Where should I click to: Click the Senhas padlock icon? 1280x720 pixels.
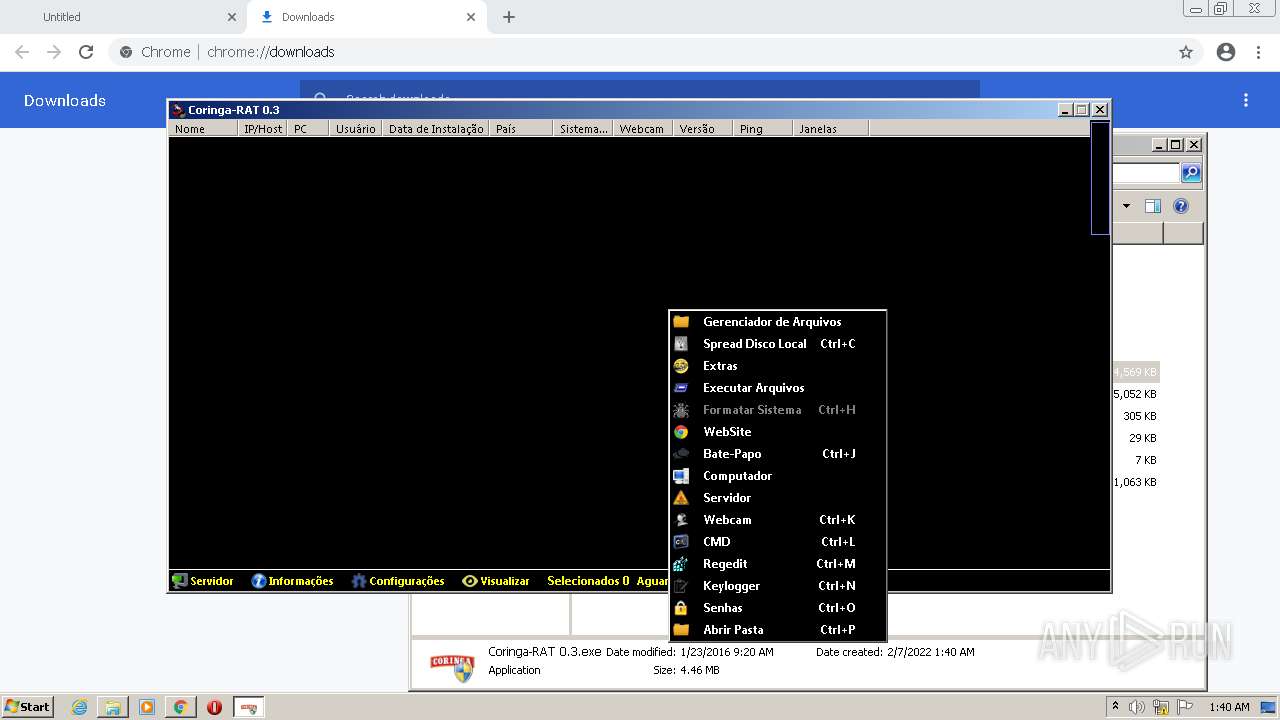click(x=681, y=608)
